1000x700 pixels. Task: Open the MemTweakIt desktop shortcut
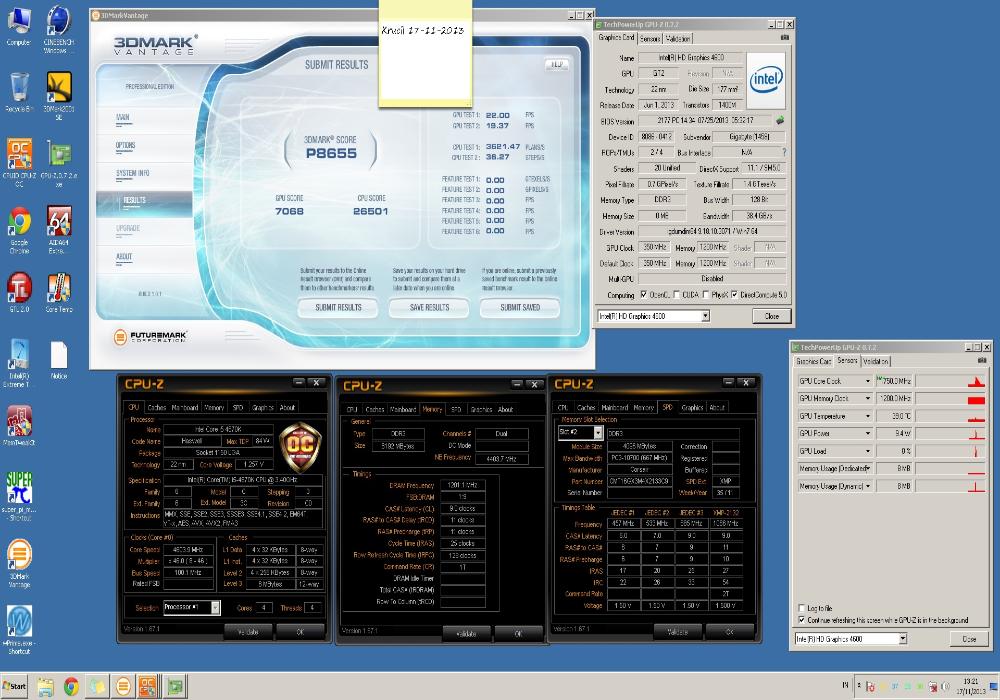[x=18, y=426]
